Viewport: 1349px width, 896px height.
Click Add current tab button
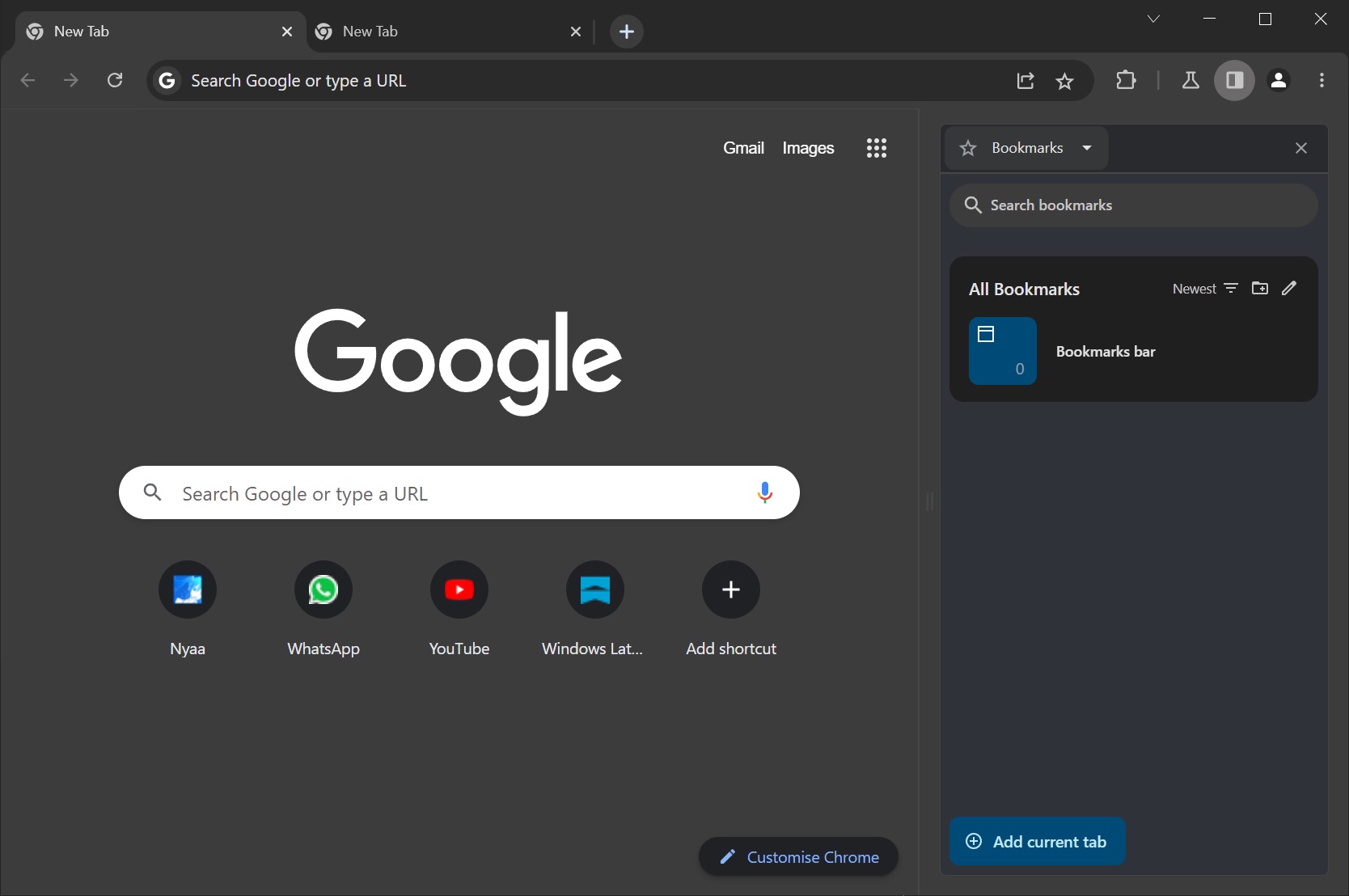(x=1037, y=842)
